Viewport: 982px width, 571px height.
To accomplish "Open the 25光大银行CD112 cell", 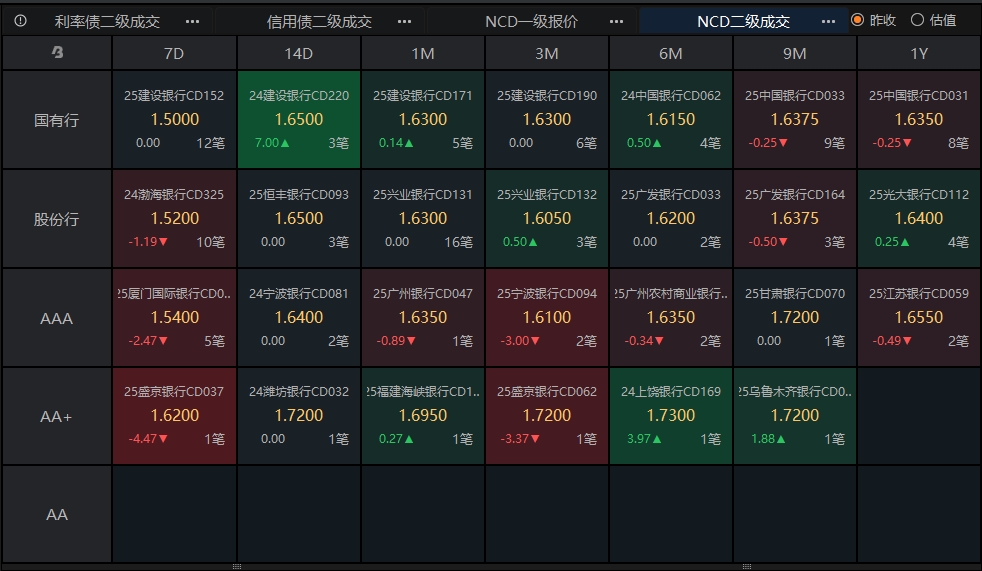I will coord(919,219).
